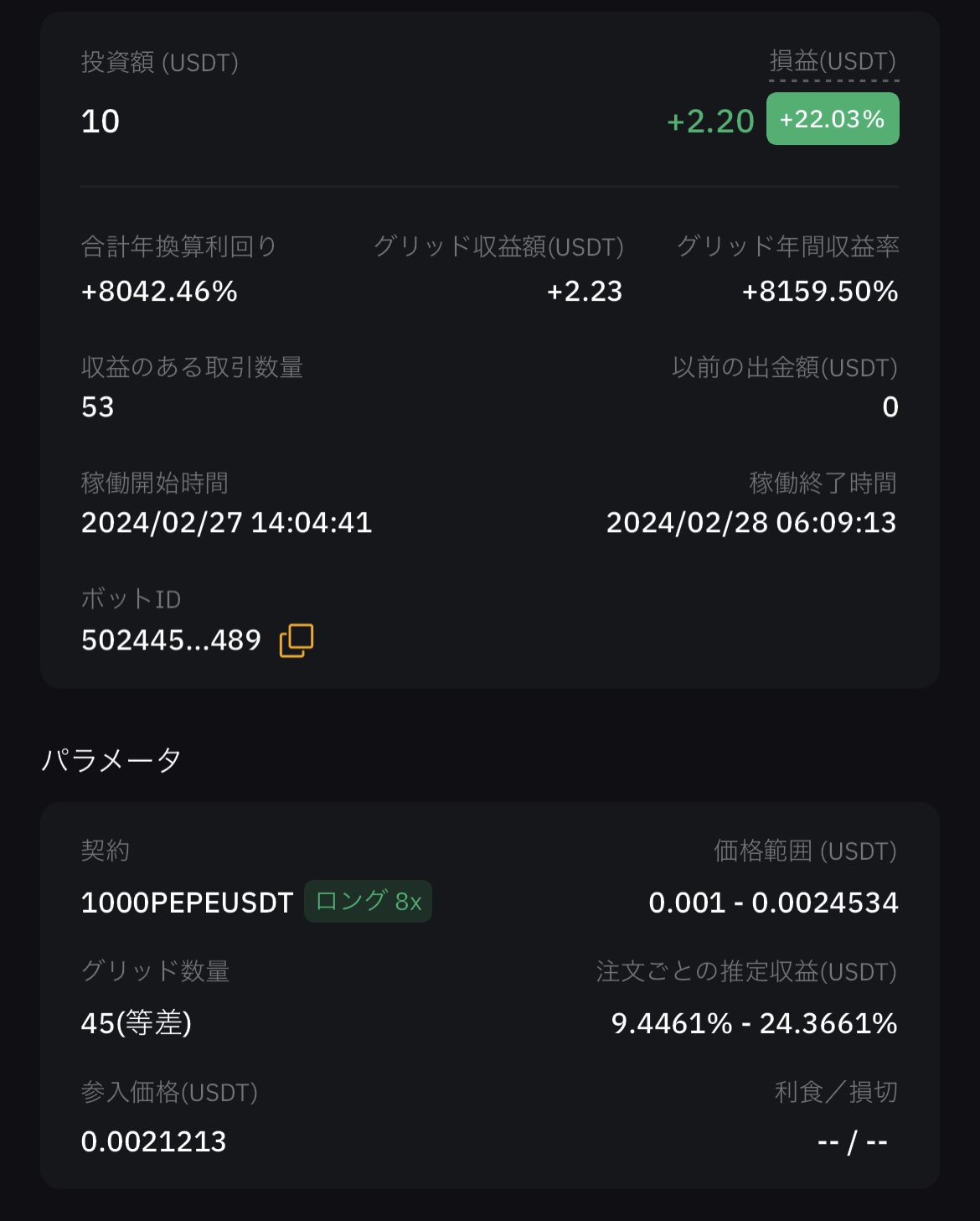Tap the 利食／損切 value -- / --
Screen dimensions: 980x1221
coord(852,1142)
